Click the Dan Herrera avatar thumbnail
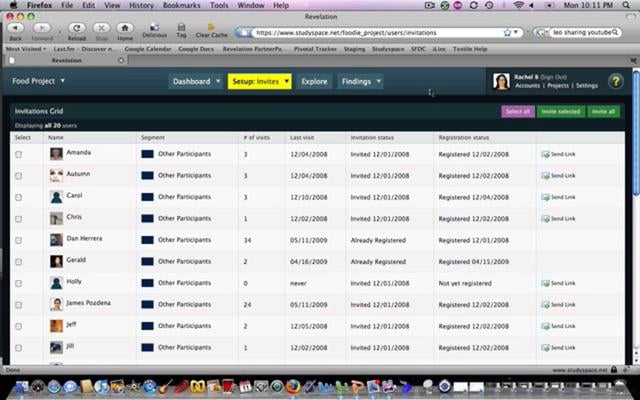This screenshot has width=640, height=400. (x=56, y=240)
